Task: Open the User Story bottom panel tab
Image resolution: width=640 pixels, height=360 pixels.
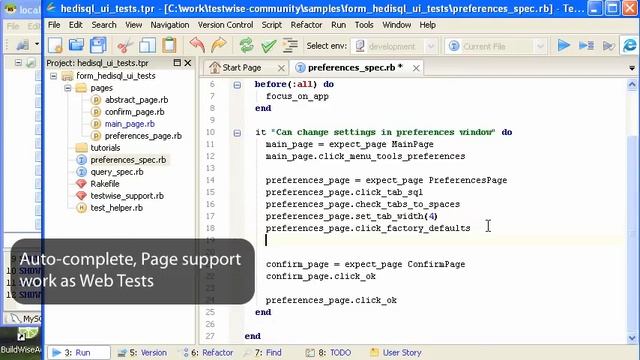Action: tap(396, 353)
